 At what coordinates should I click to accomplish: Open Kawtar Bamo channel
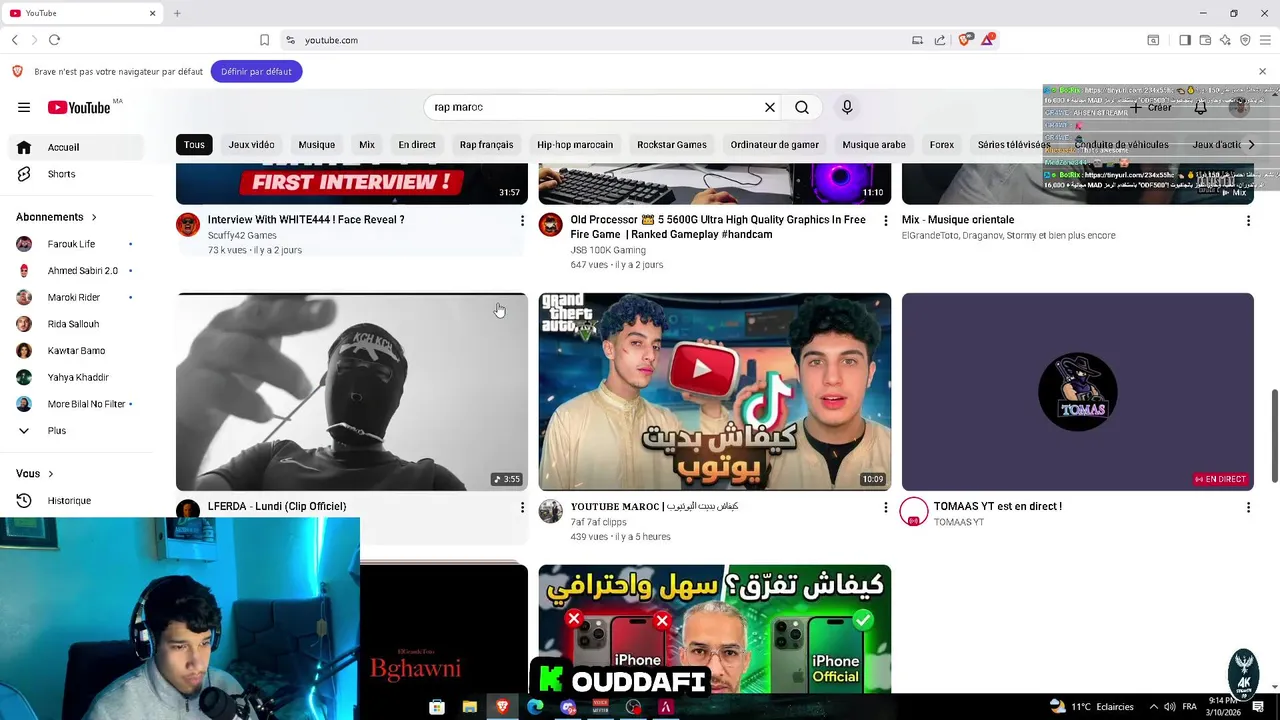[78, 351]
